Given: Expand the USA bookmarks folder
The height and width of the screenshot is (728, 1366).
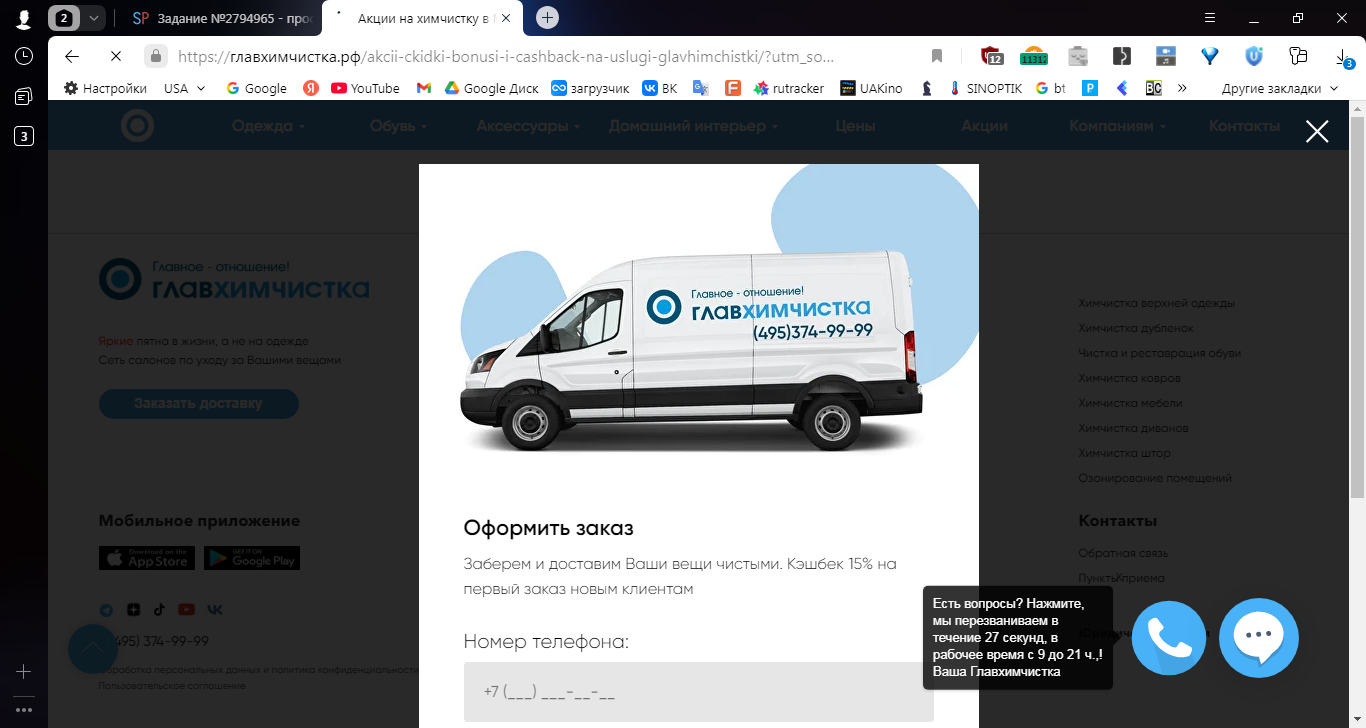Looking at the screenshot, I should 185,88.
